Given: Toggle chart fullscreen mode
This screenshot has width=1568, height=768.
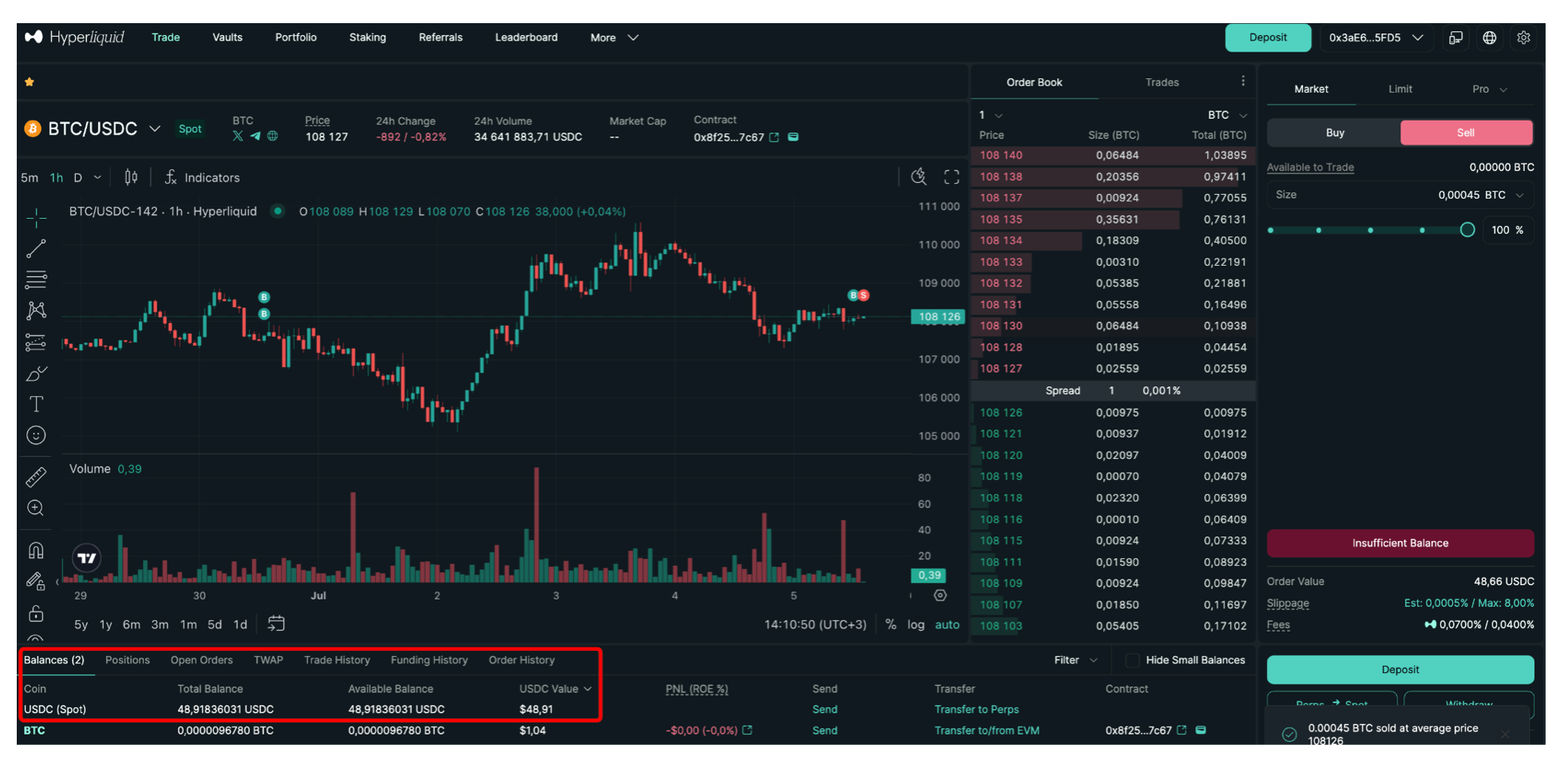Looking at the screenshot, I should [x=952, y=177].
